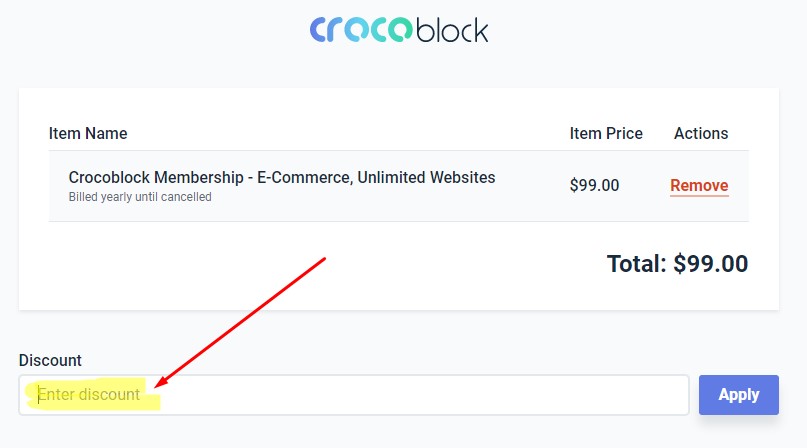Click the dark "block" logo text
The width and height of the screenshot is (807, 448).
point(452,29)
